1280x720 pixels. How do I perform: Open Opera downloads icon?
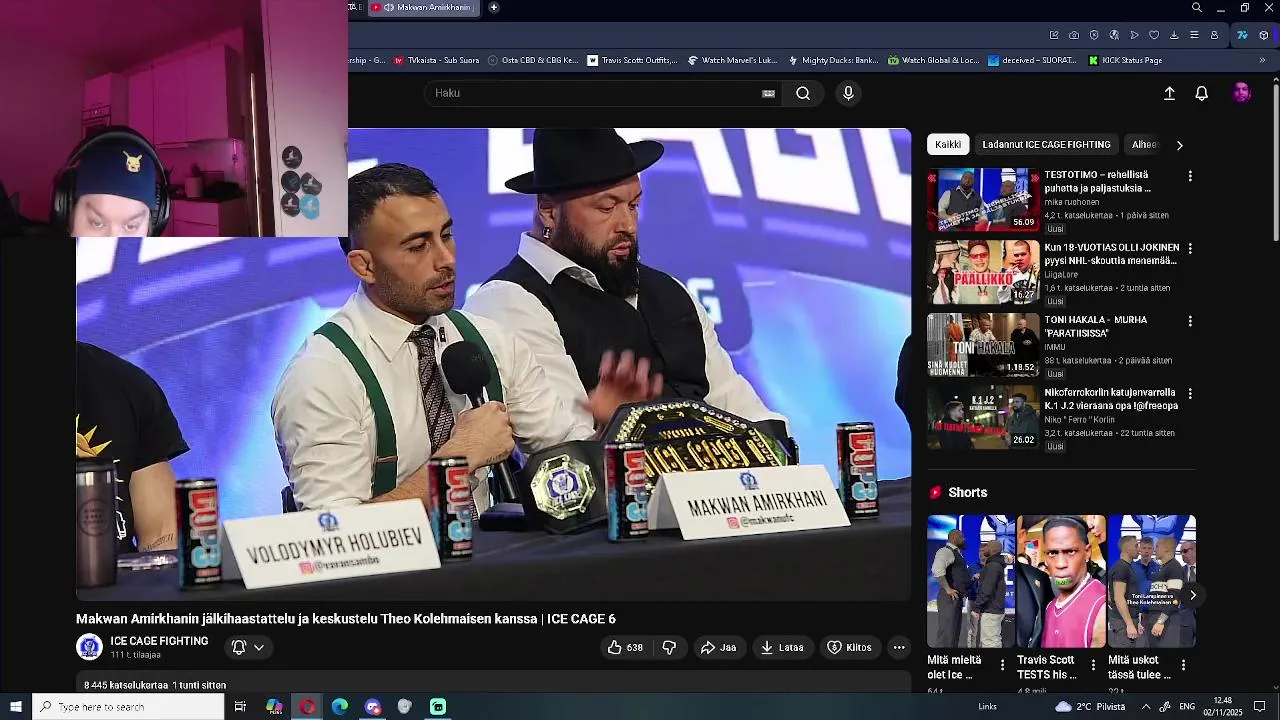click(1174, 35)
